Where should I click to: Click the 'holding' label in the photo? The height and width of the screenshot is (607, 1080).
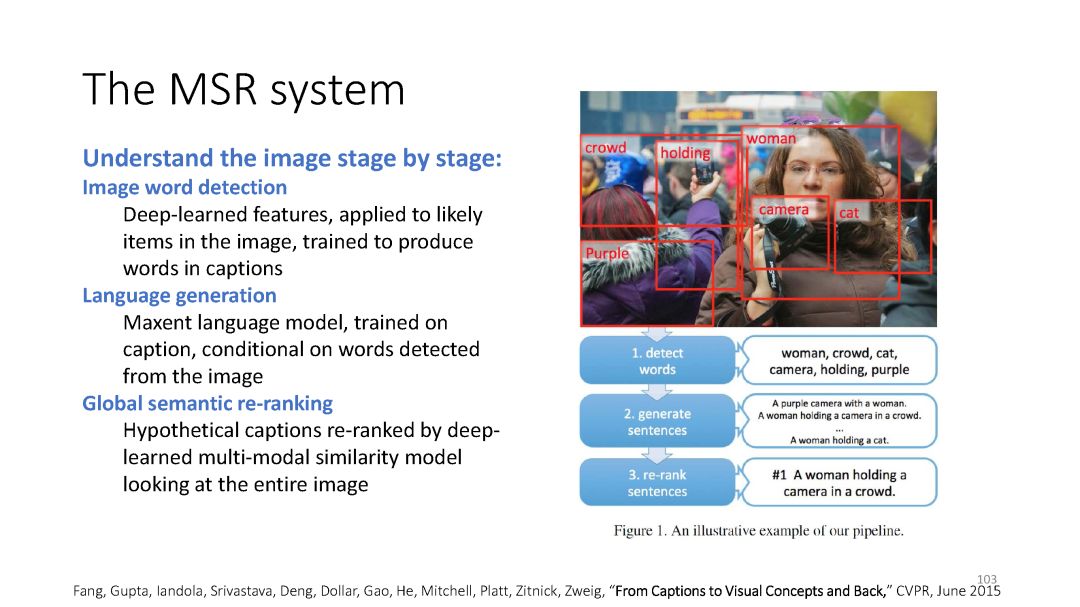point(685,153)
